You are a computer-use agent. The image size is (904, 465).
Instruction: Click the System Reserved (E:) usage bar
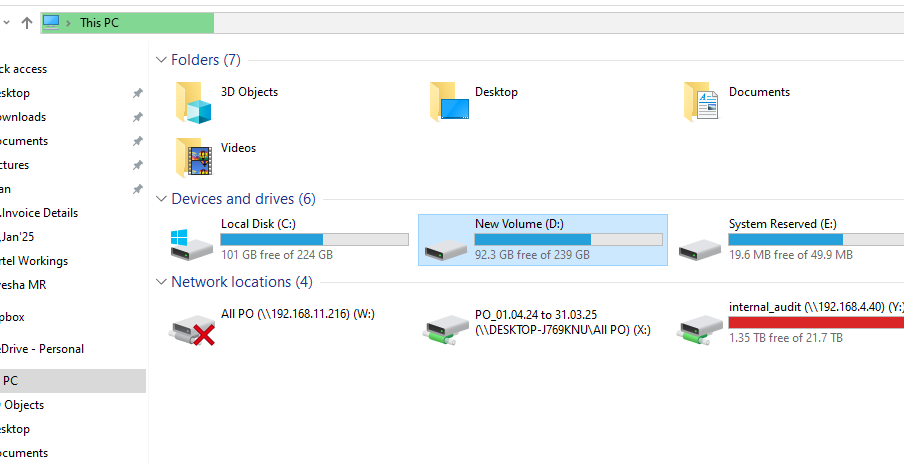(816, 240)
